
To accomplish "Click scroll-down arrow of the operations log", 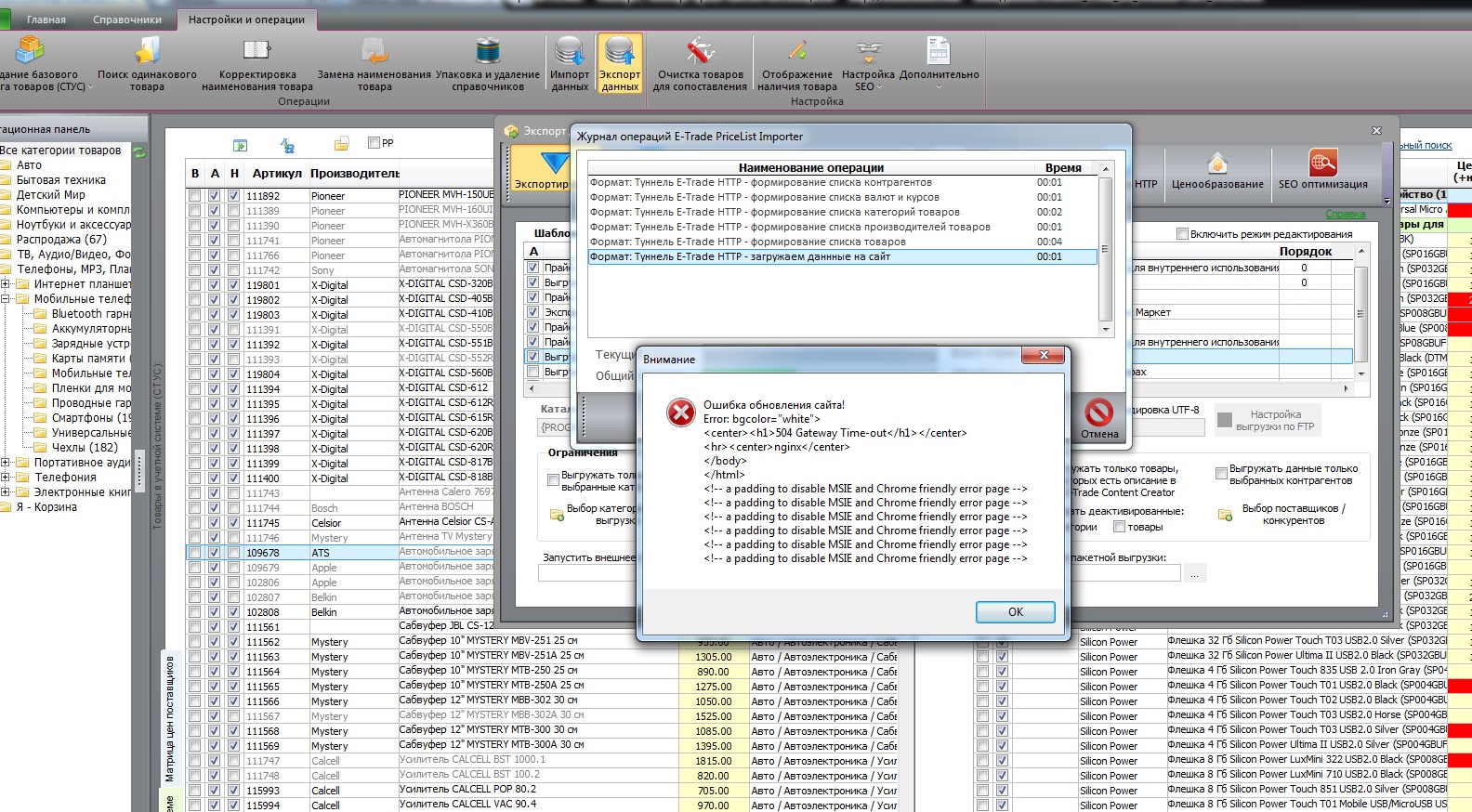I will tap(1106, 329).
